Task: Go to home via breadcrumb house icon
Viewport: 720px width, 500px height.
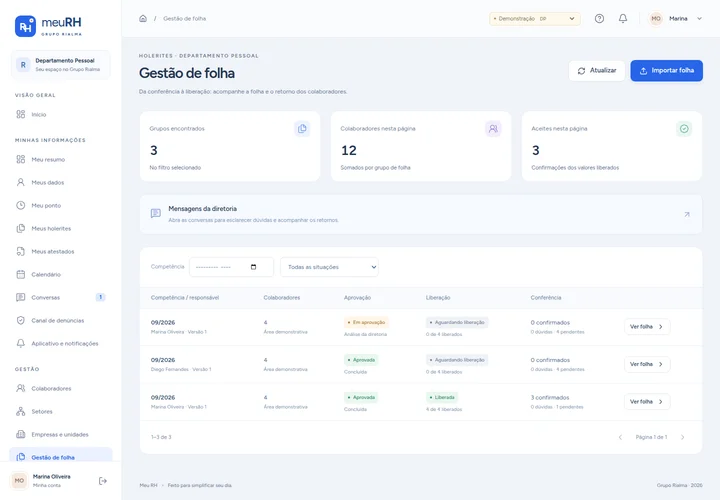Action: point(143,18)
